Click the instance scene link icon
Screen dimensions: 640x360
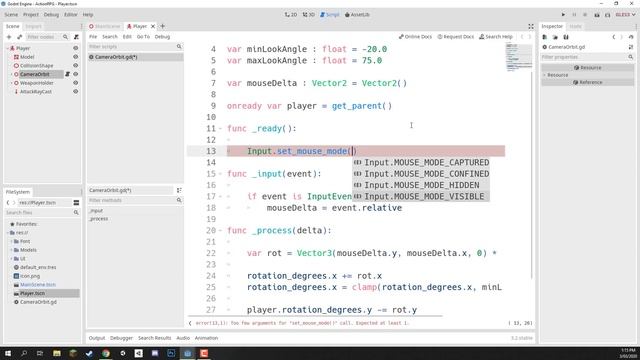19,37
